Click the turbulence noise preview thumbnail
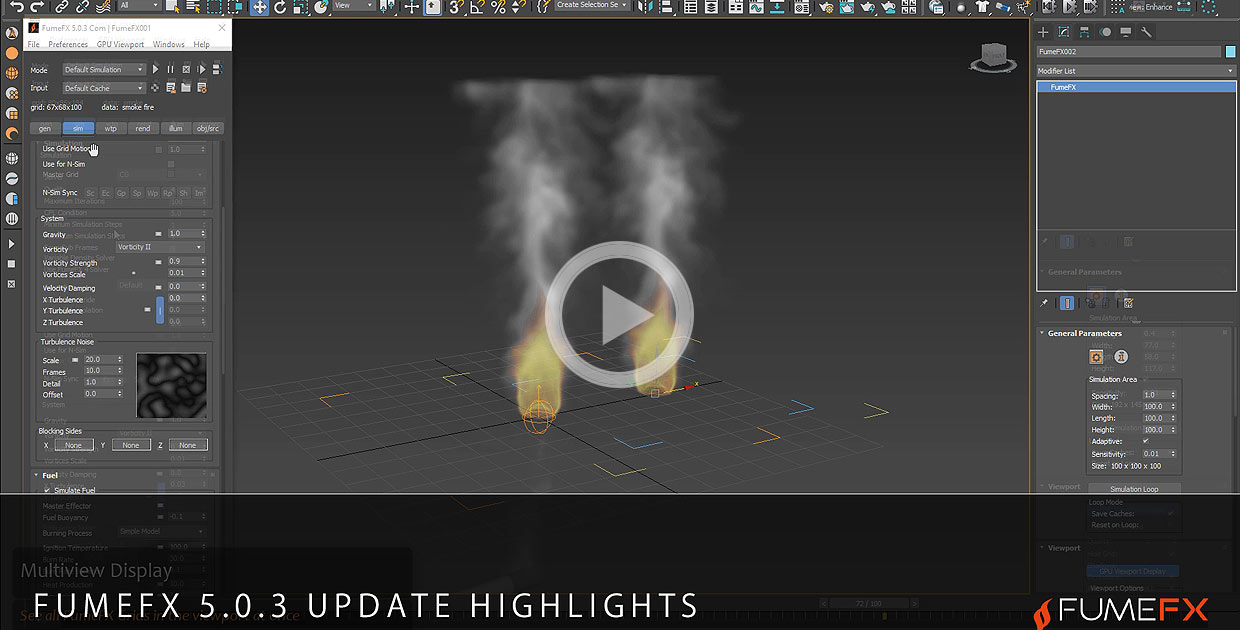Viewport: 1240px width, 630px height. 171,386
